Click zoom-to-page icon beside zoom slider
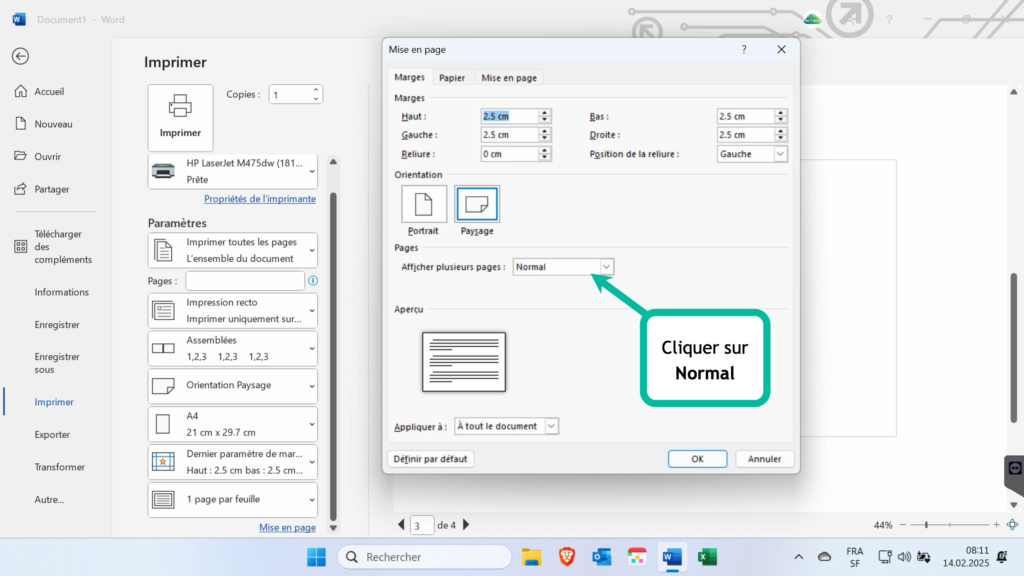 1012,524
